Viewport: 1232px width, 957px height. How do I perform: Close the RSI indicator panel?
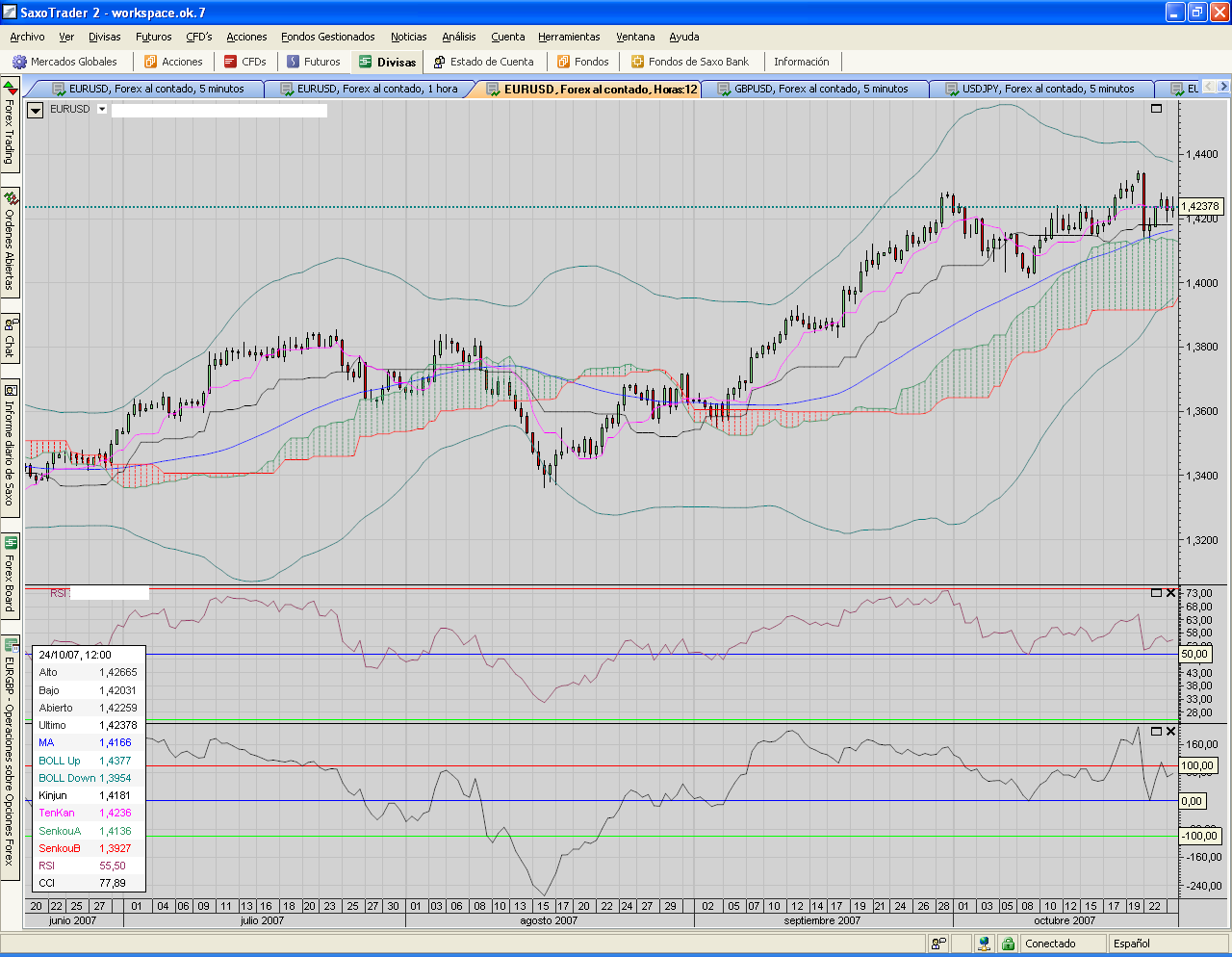[1170, 593]
